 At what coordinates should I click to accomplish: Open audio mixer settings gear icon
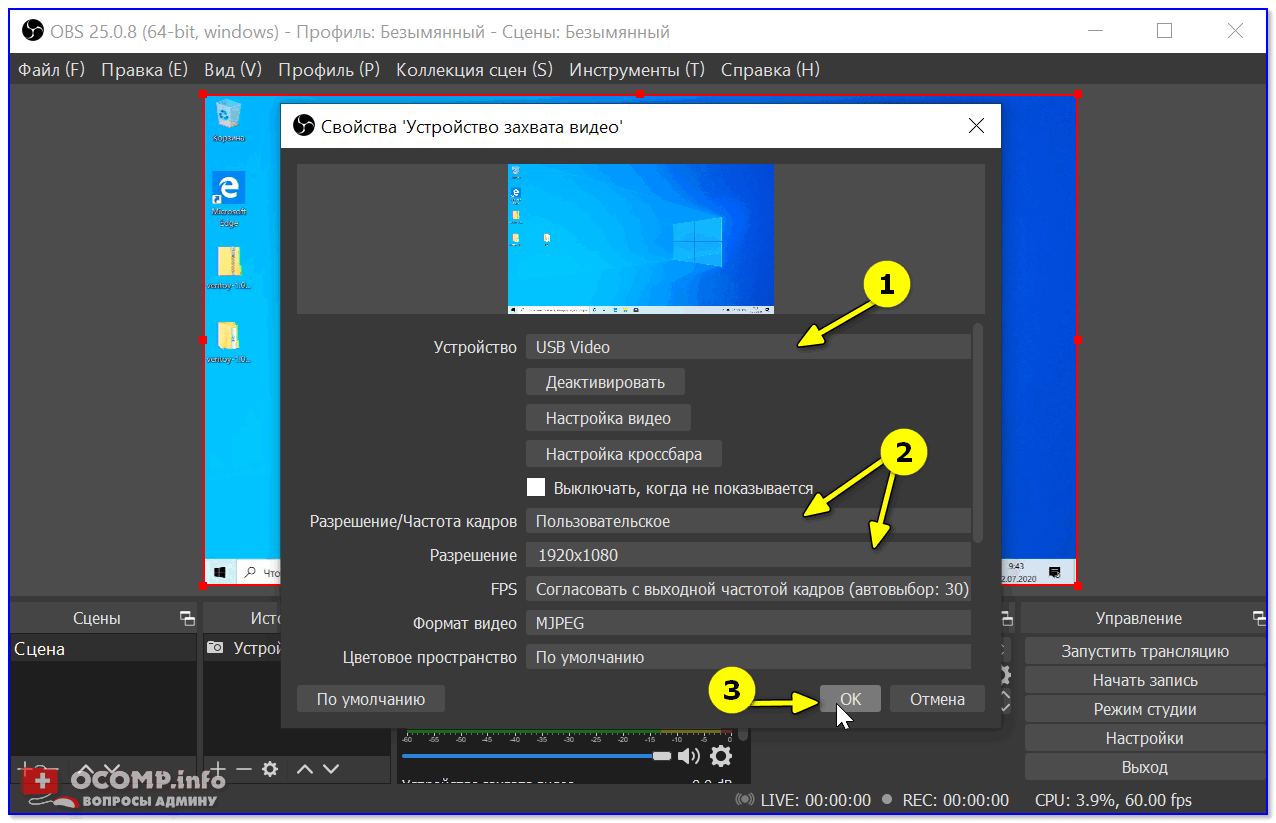click(720, 756)
